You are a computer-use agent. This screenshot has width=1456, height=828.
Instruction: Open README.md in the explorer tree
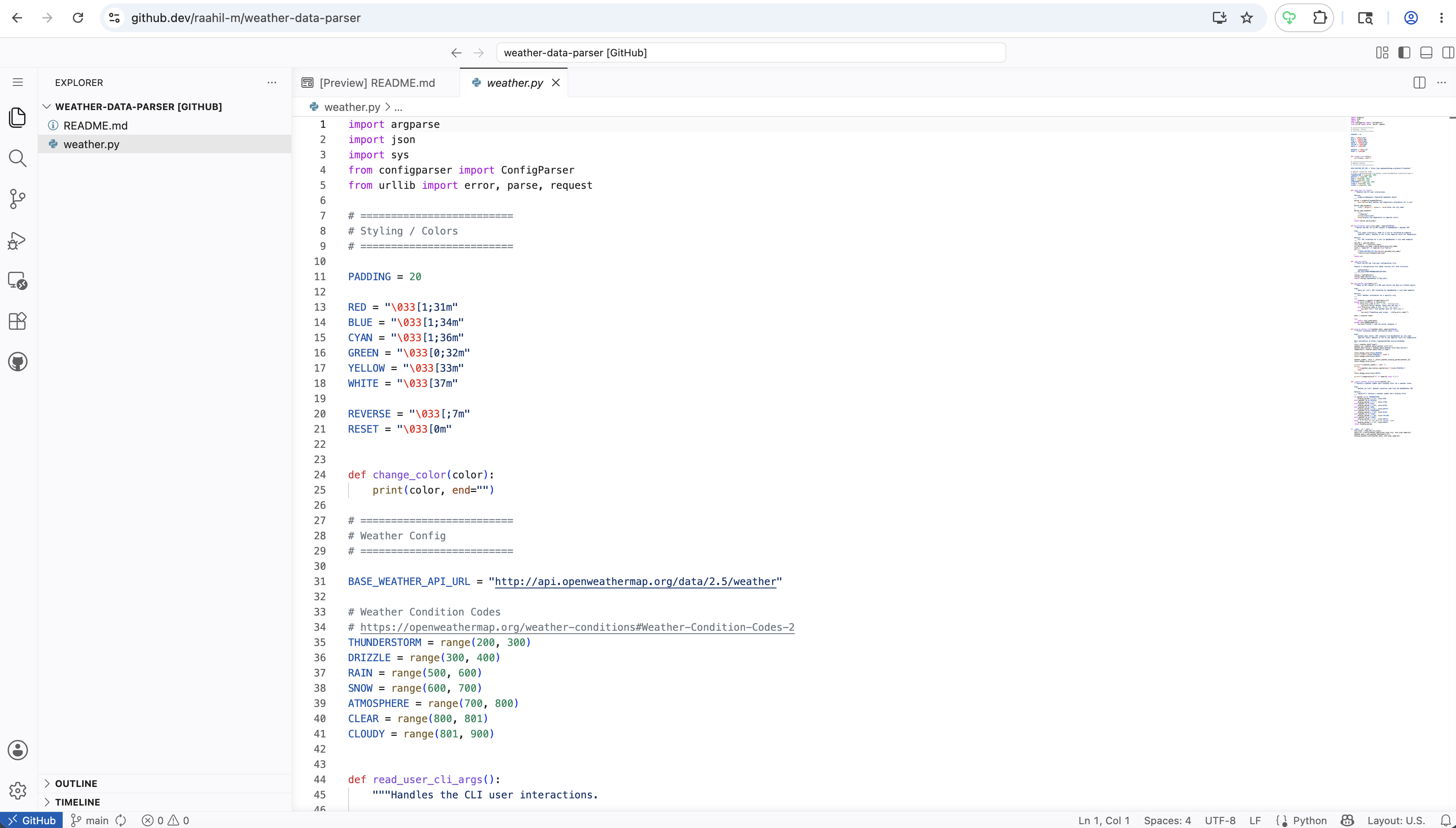[x=165, y=126]
